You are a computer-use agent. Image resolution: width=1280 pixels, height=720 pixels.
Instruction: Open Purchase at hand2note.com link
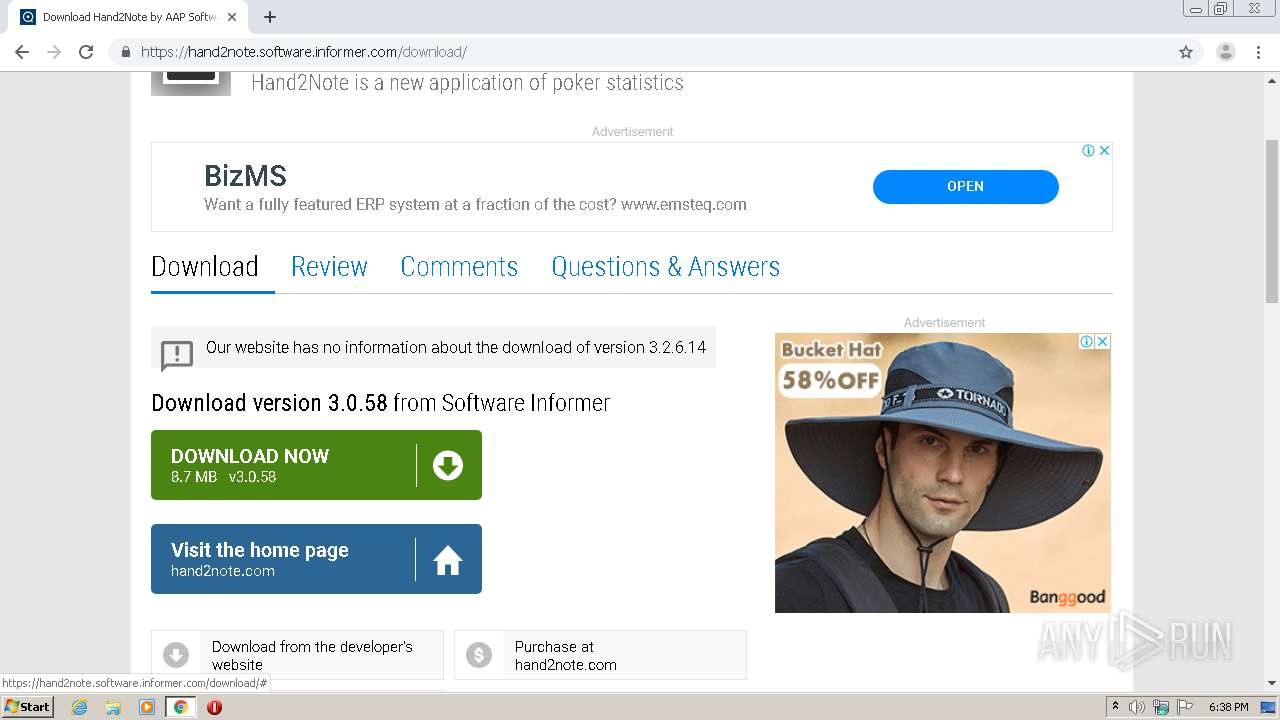pos(600,655)
